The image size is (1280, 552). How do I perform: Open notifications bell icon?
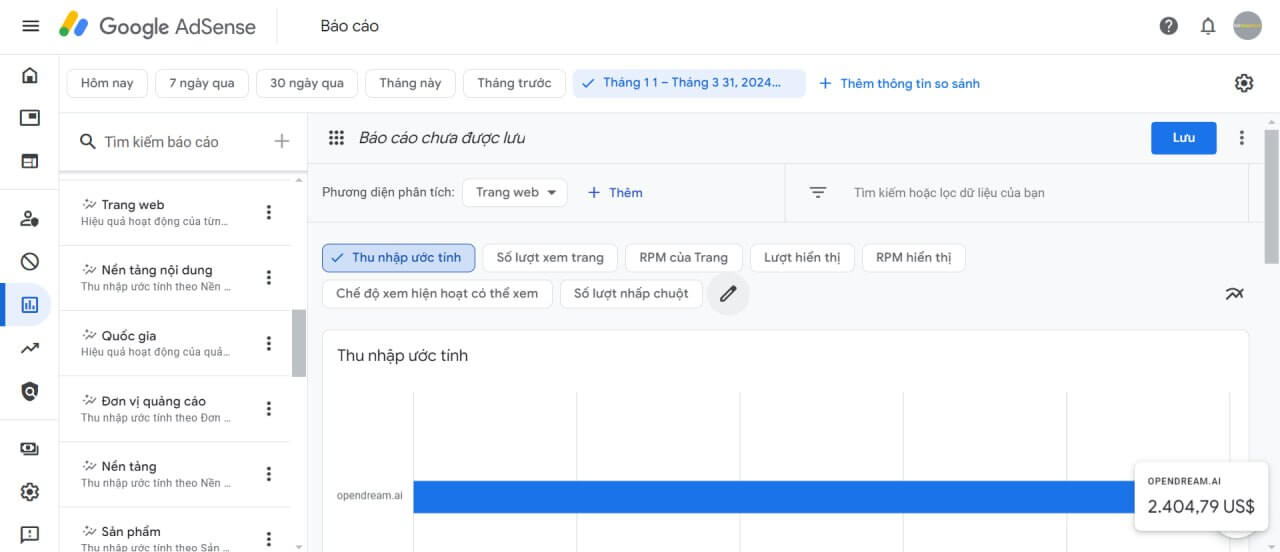coord(1208,26)
